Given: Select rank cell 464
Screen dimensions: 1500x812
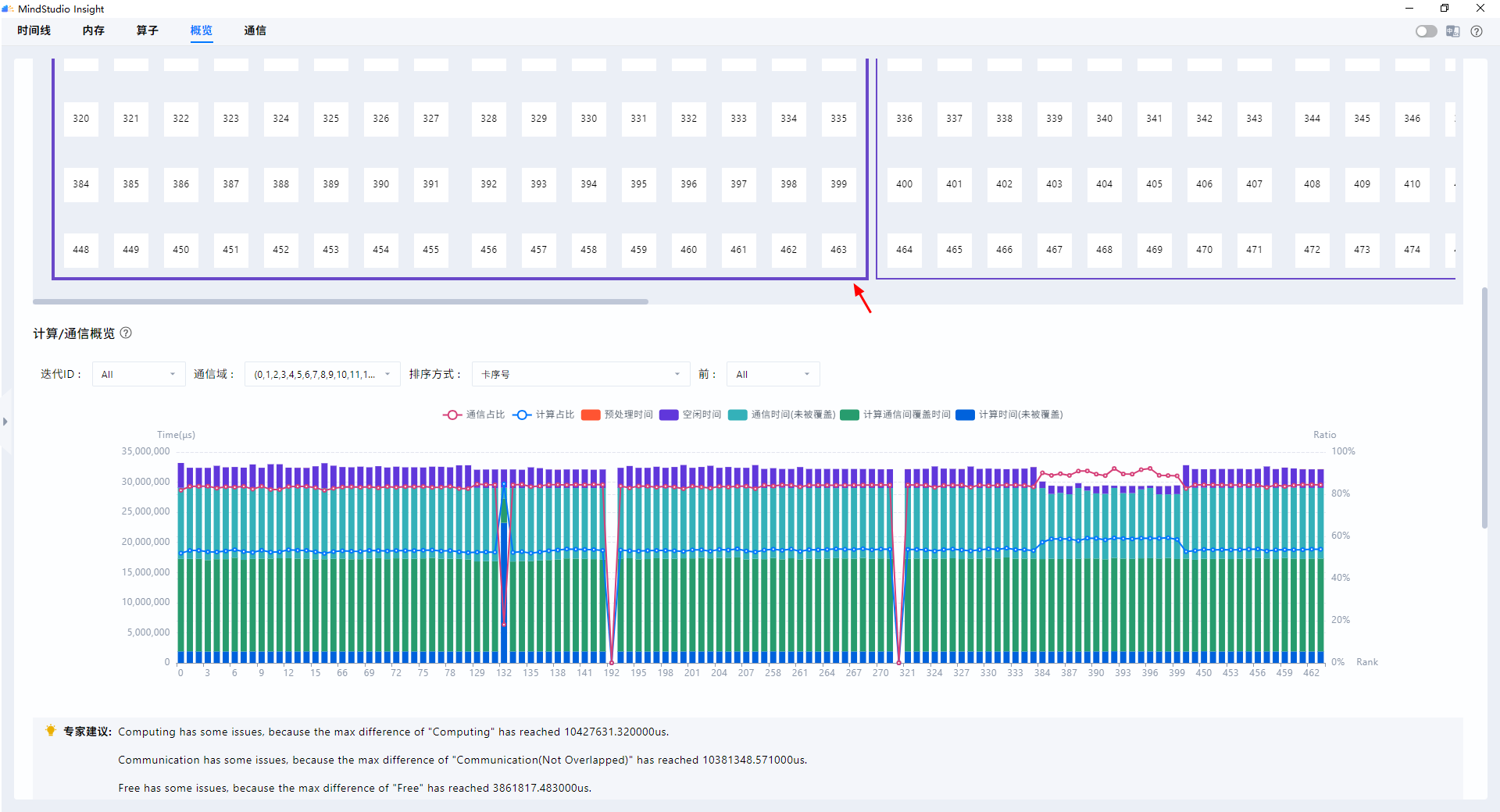Looking at the screenshot, I should coord(905,250).
